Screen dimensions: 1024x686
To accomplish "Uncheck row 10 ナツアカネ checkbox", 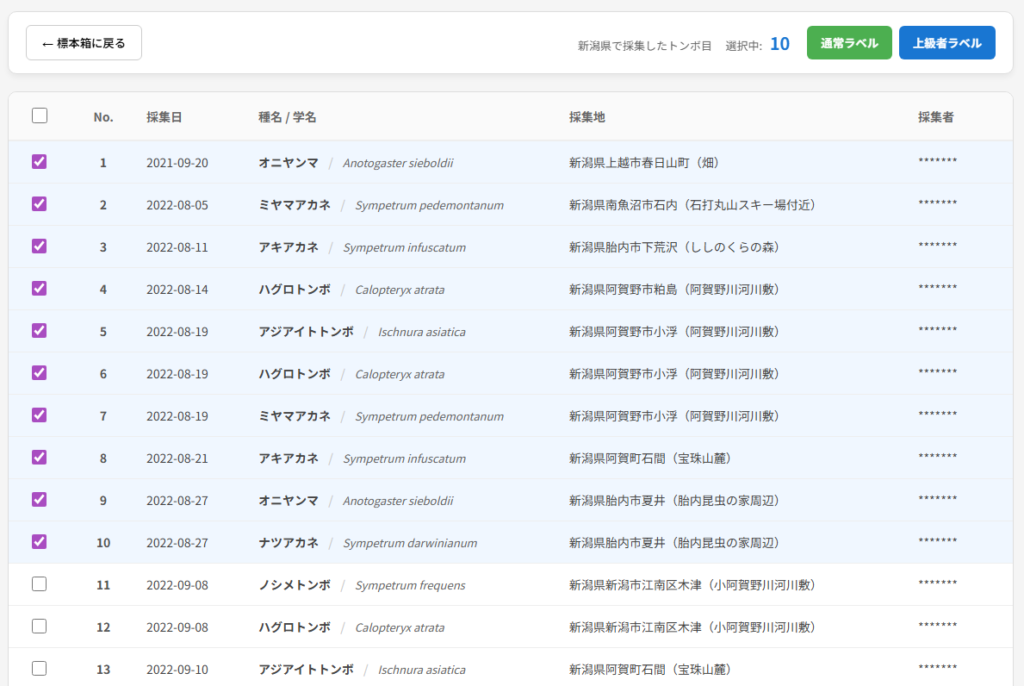I will point(40,542).
